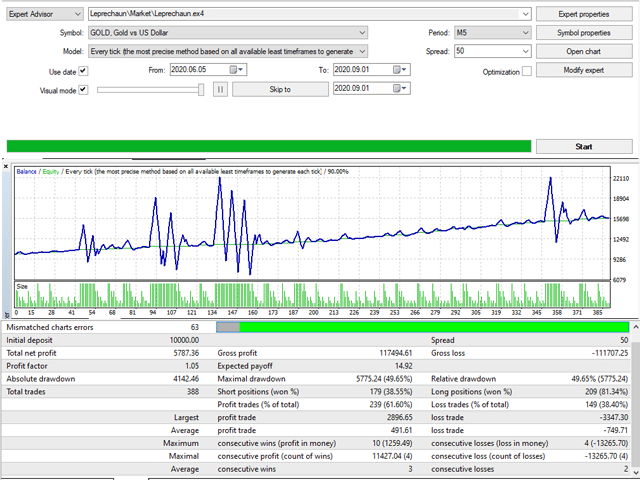Click the Expert properties button
The image size is (640, 480).
[x=586, y=14]
